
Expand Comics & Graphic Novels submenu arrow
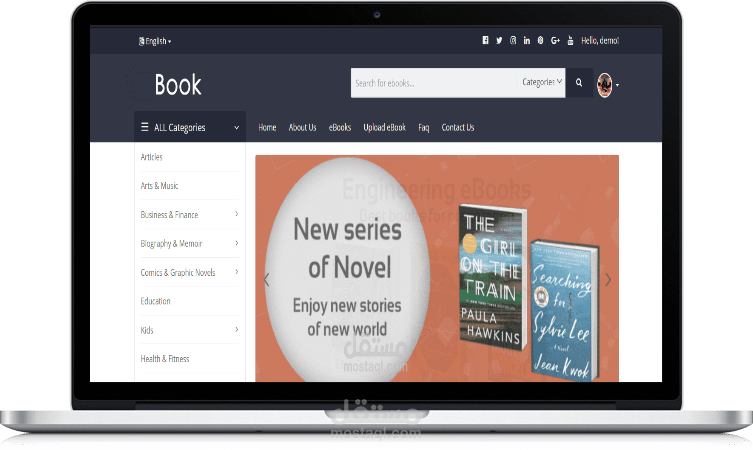click(237, 272)
